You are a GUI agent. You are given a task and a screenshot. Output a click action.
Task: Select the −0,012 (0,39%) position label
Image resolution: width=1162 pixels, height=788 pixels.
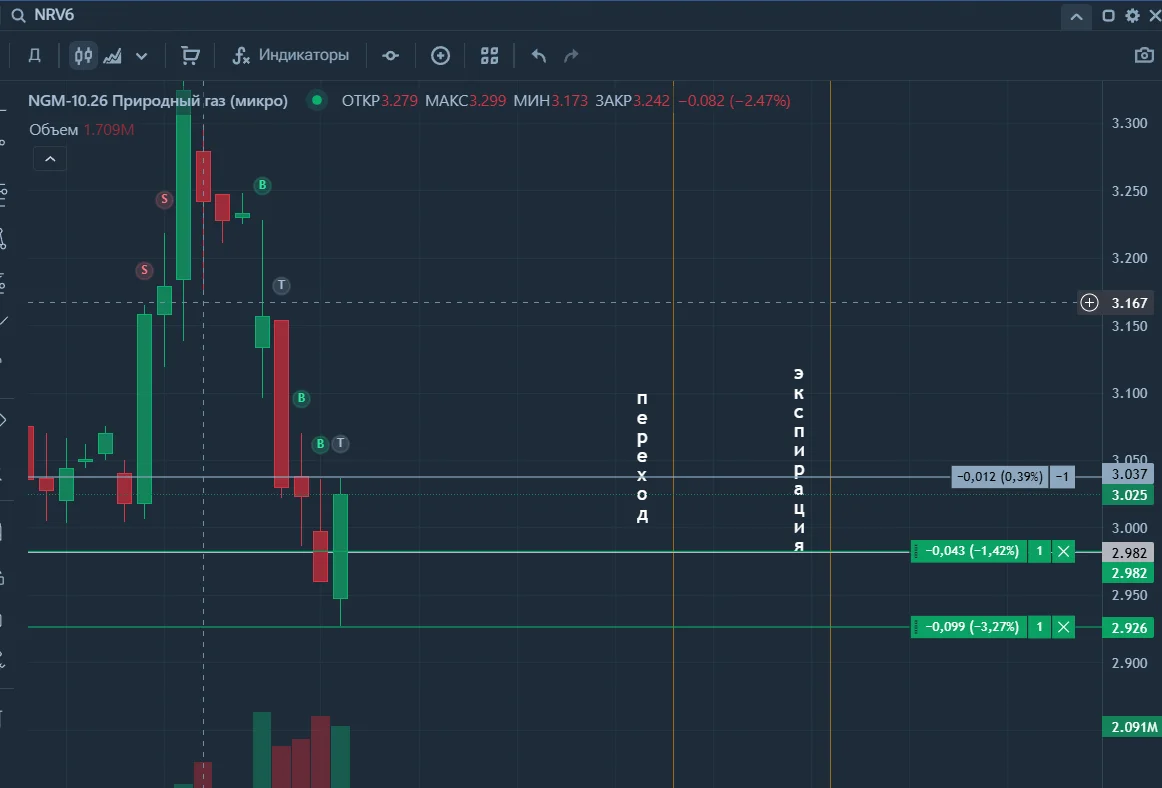[x=1000, y=477]
